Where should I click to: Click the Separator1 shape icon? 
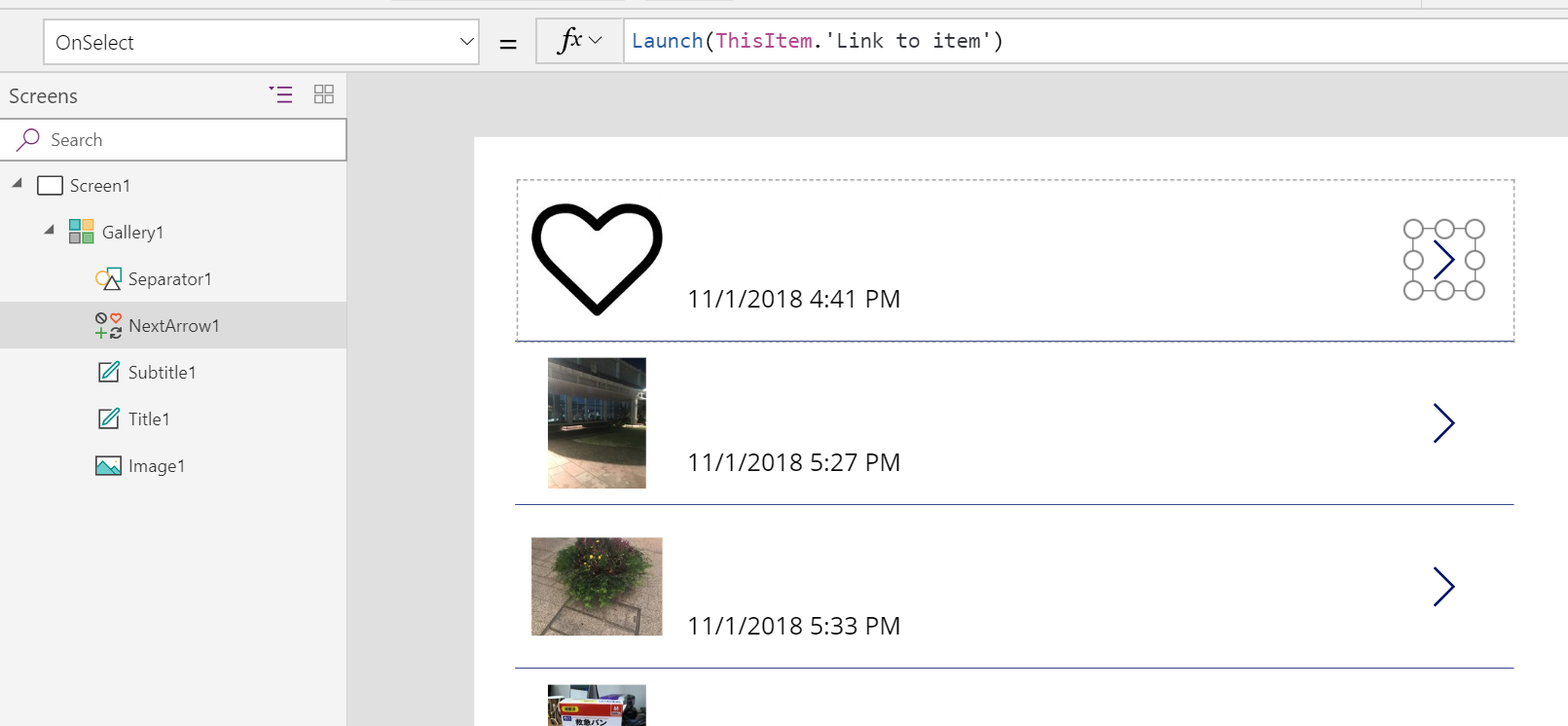108,278
